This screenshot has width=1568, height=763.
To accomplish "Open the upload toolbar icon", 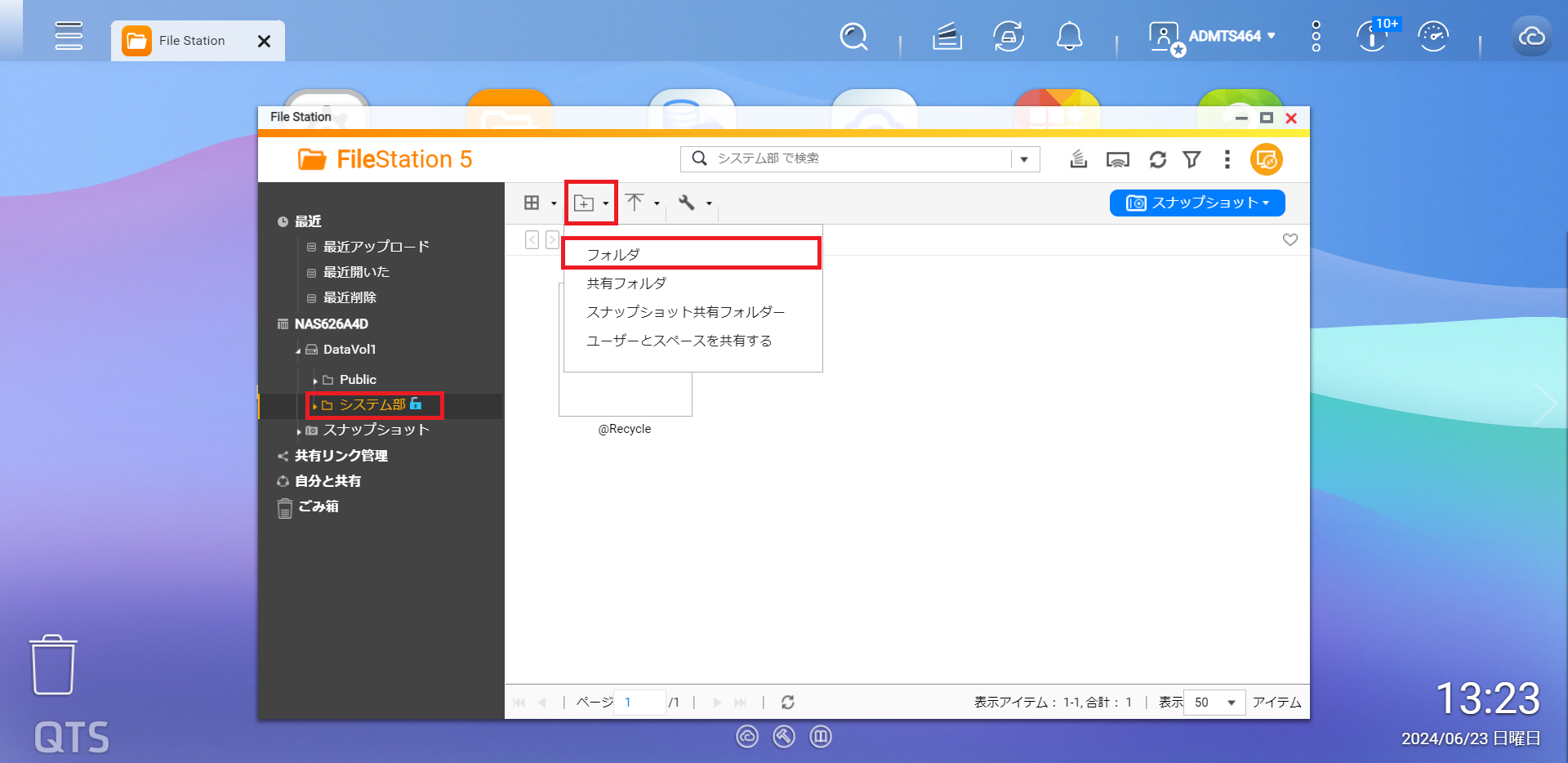I will coord(635,202).
